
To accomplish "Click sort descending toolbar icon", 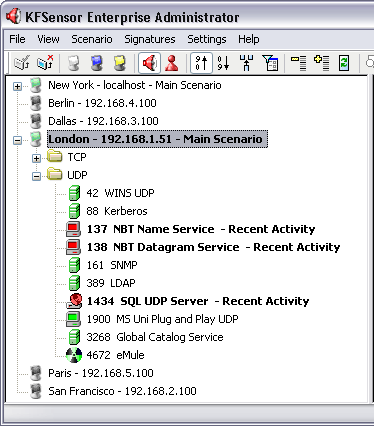I will point(223,63).
